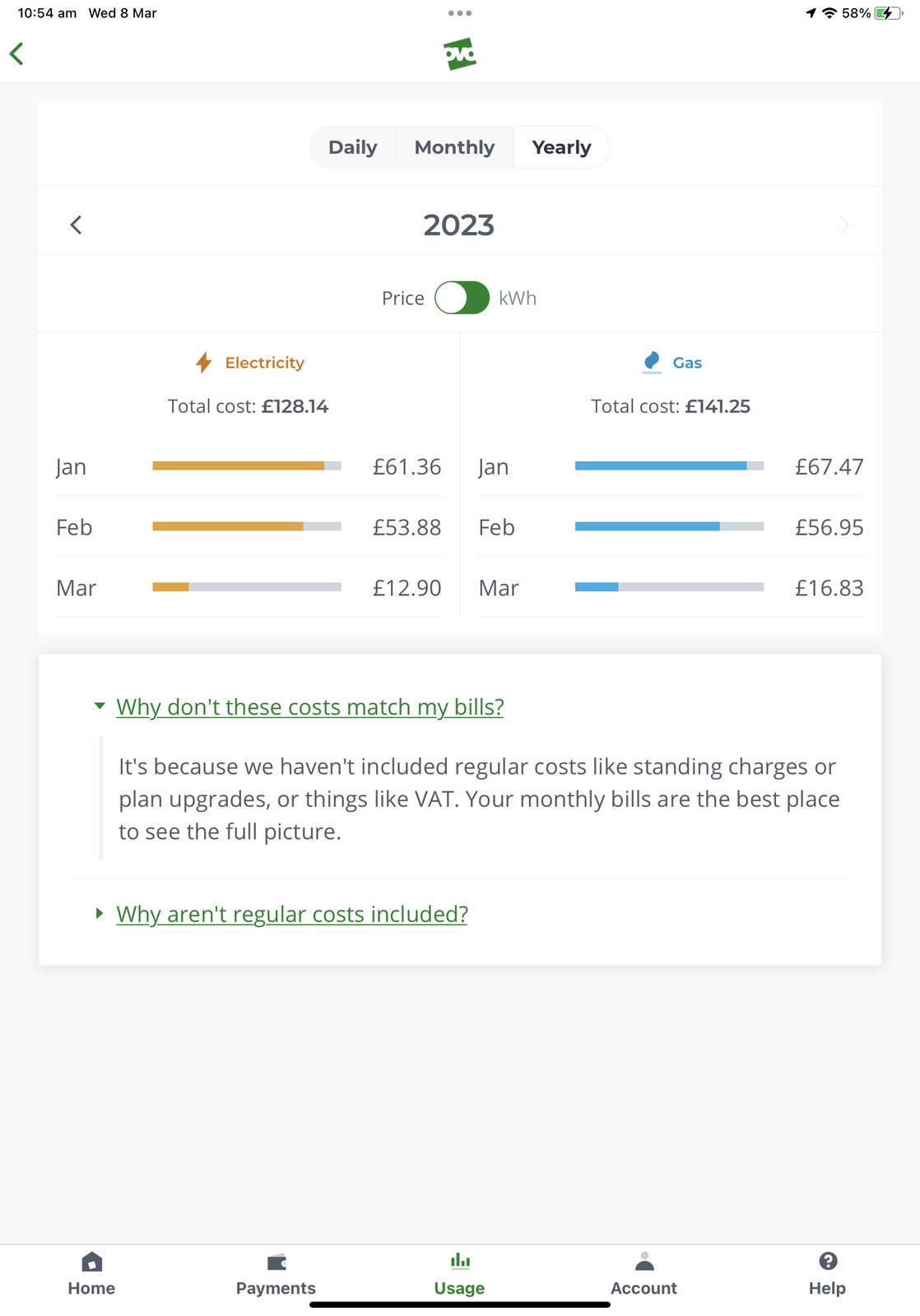Open the Payments wallet icon
Screen dimensions: 920x1316
point(276,1262)
